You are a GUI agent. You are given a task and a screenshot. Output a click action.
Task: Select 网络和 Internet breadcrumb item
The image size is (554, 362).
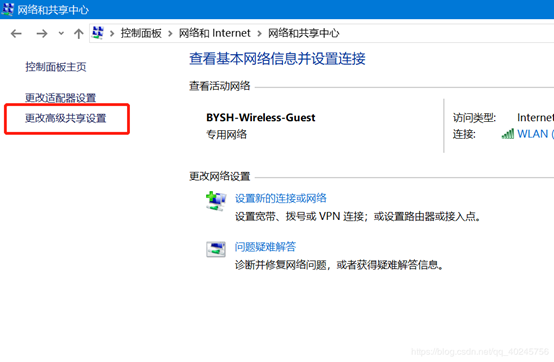(x=214, y=33)
